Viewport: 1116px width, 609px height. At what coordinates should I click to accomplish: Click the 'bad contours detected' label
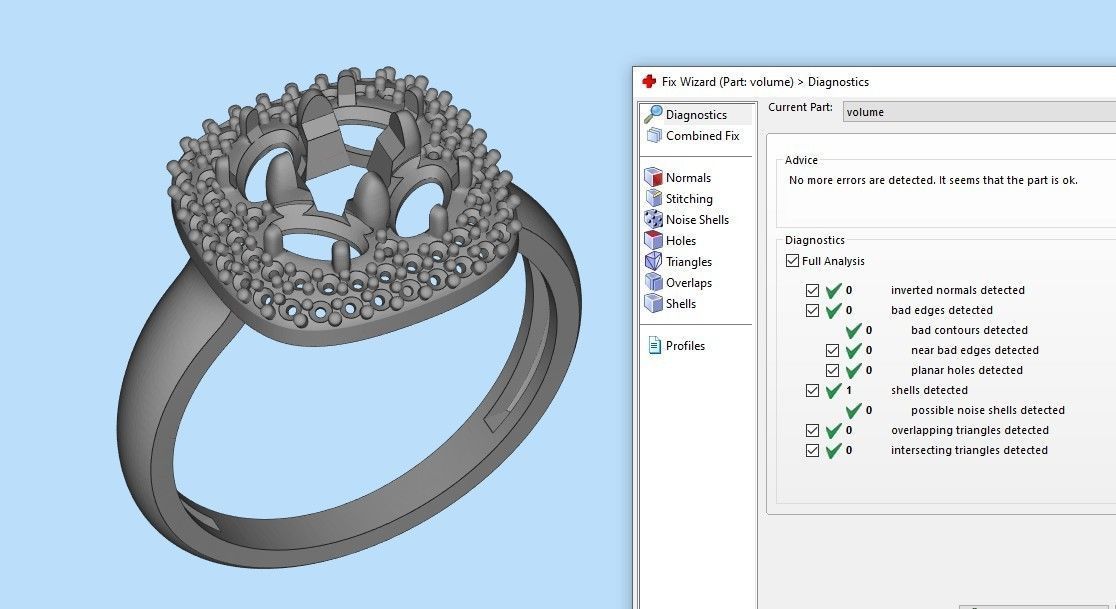pyautogui.click(x=969, y=330)
